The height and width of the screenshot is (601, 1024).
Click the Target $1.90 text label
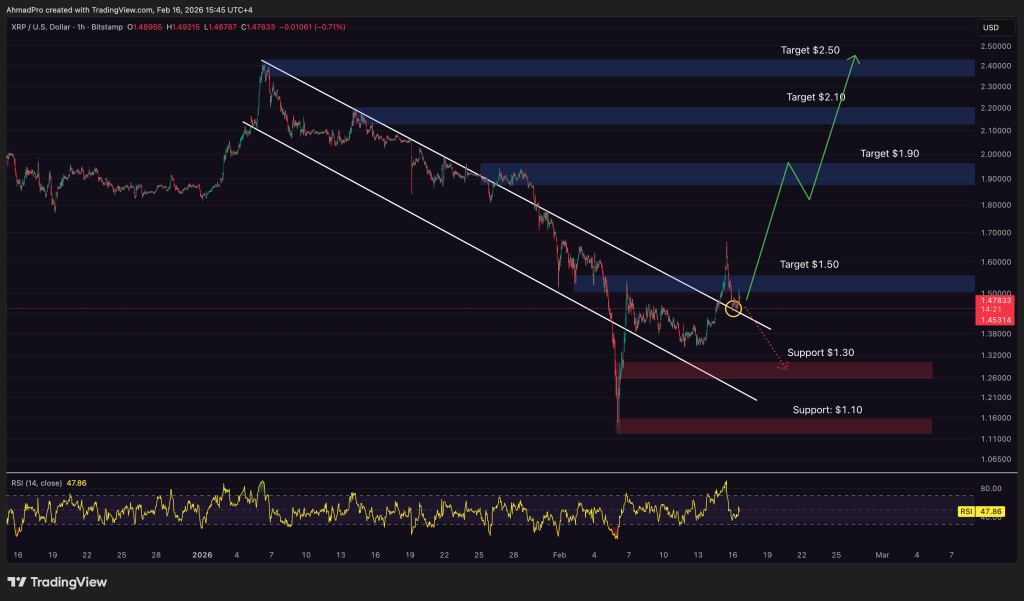[889, 154]
